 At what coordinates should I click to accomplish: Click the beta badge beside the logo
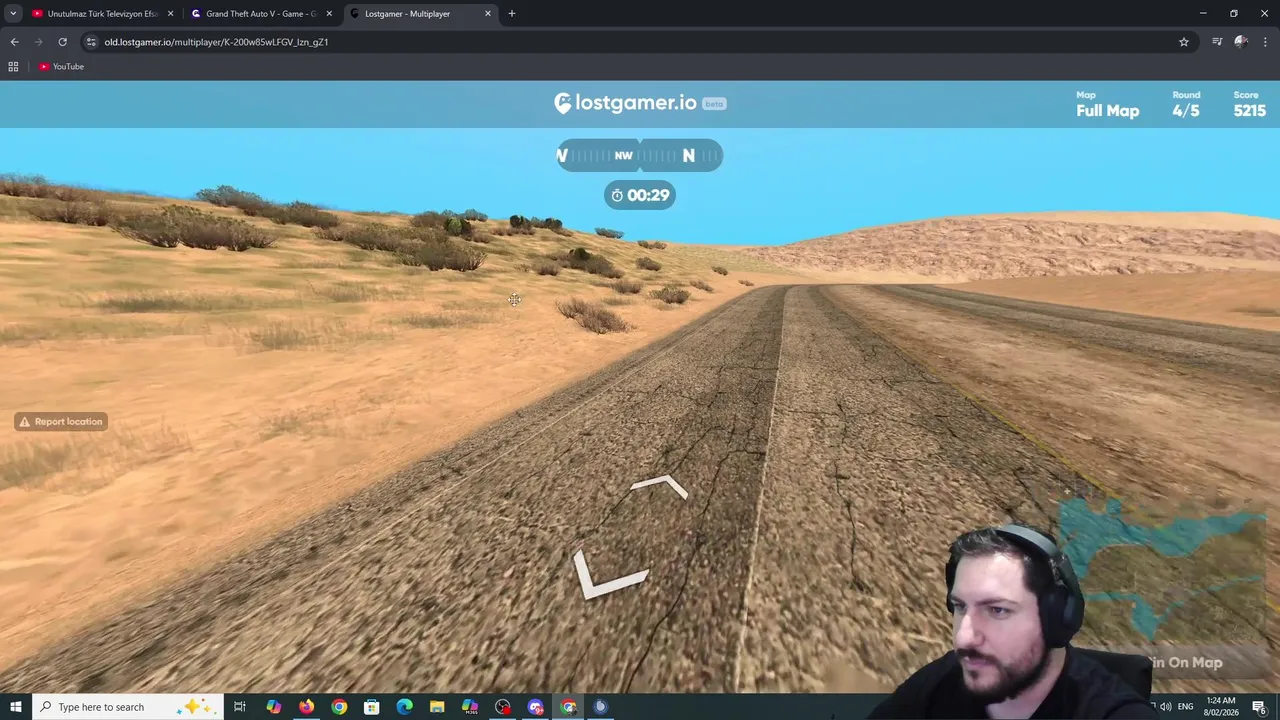tap(713, 104)
